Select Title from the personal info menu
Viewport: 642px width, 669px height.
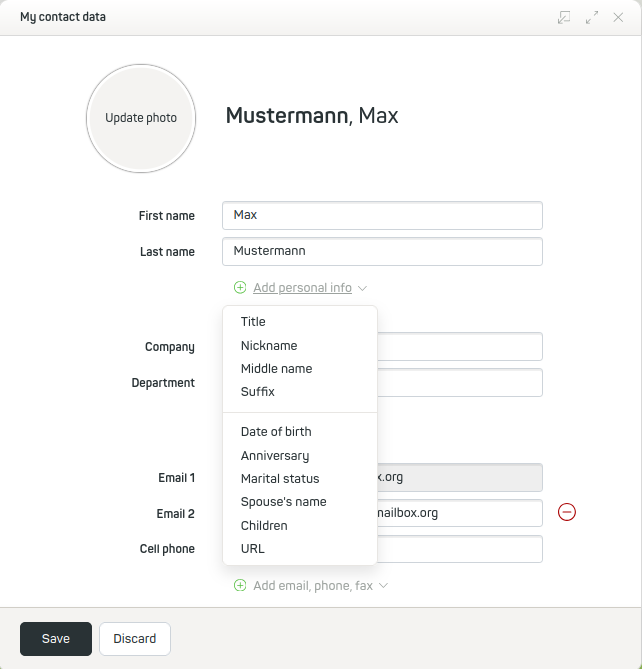coord(253,322)
